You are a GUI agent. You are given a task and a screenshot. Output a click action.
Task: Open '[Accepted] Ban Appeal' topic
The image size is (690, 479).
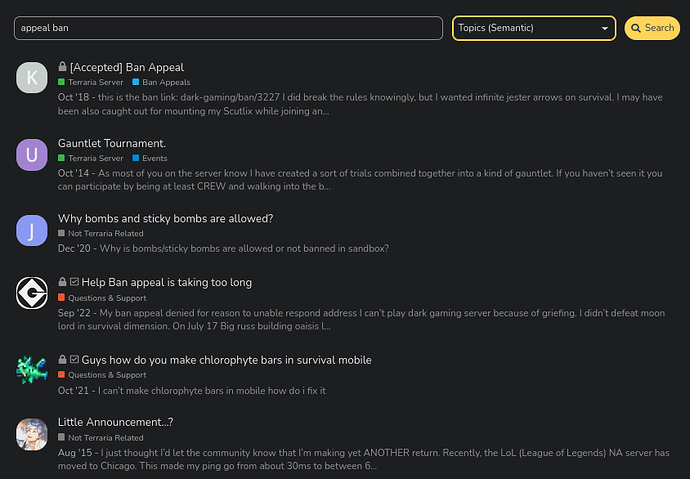(x=127, y=67)
